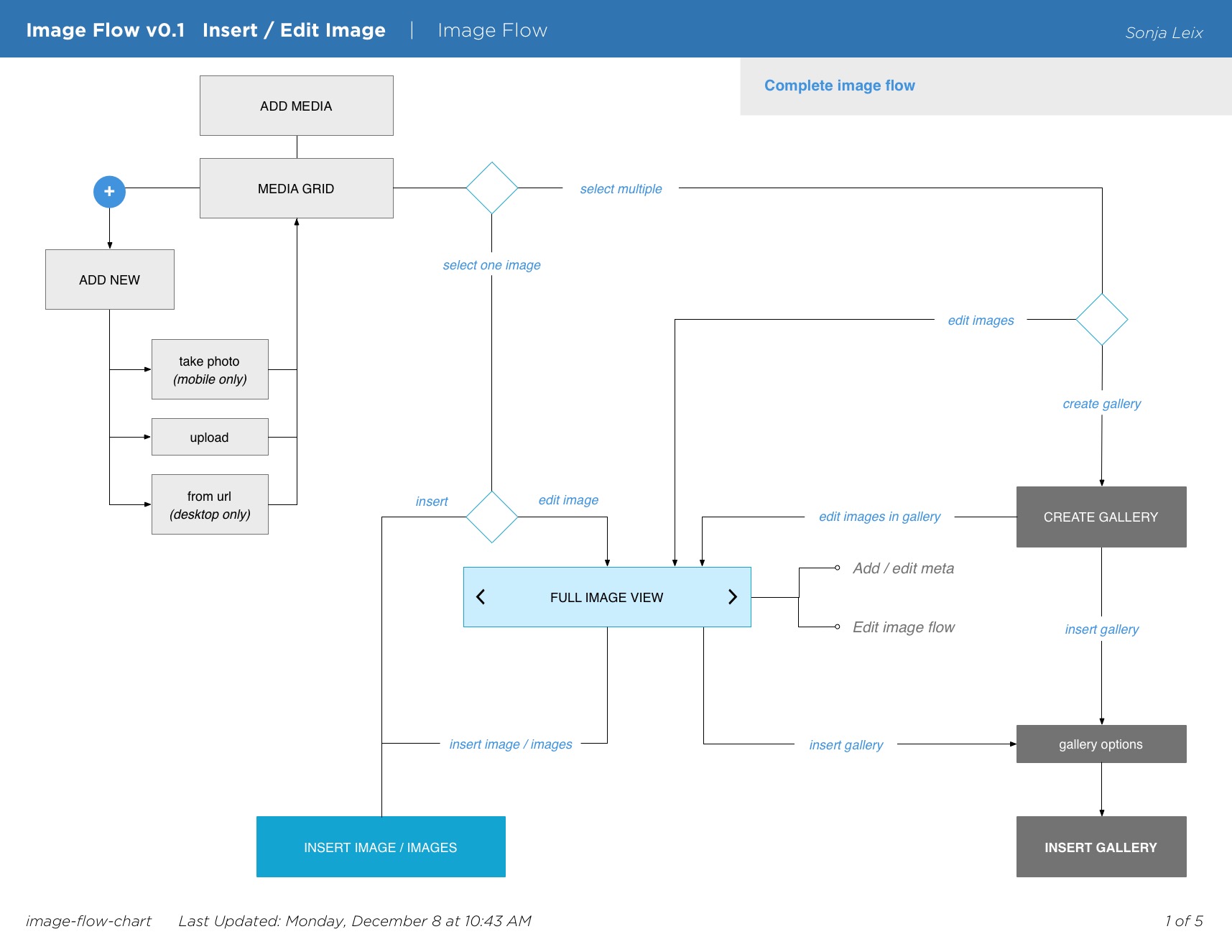1232x952 pixels.
Task: Click the FULL IMAGE VIEW box title
Action: (607, 597)
